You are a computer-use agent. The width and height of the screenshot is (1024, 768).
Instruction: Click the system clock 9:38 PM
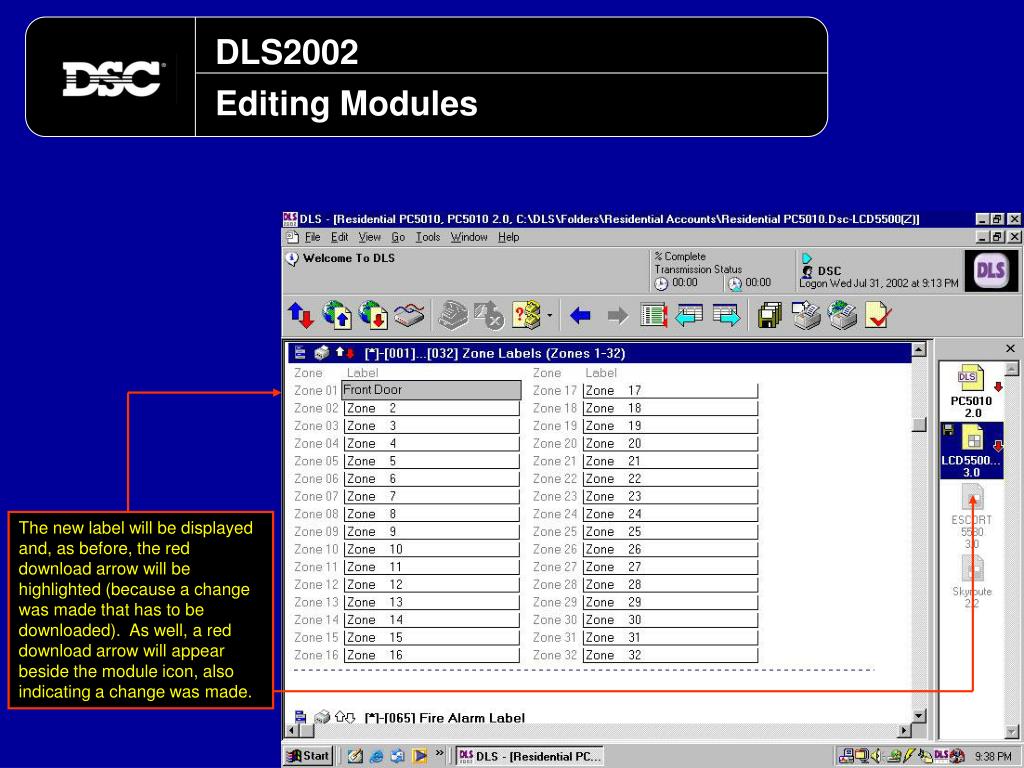point(993,756)
